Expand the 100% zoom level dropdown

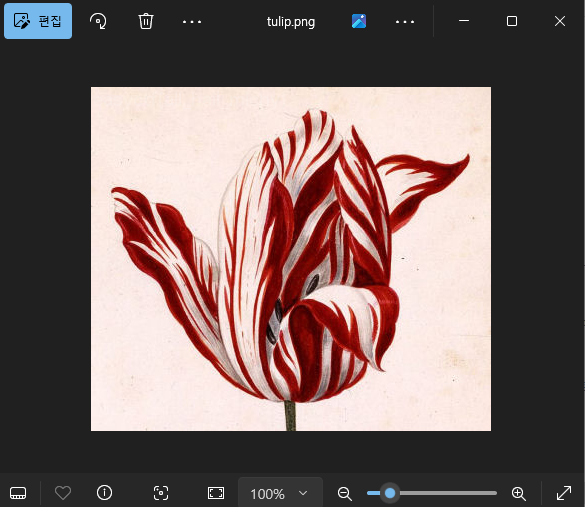click(x=280, y=494)
